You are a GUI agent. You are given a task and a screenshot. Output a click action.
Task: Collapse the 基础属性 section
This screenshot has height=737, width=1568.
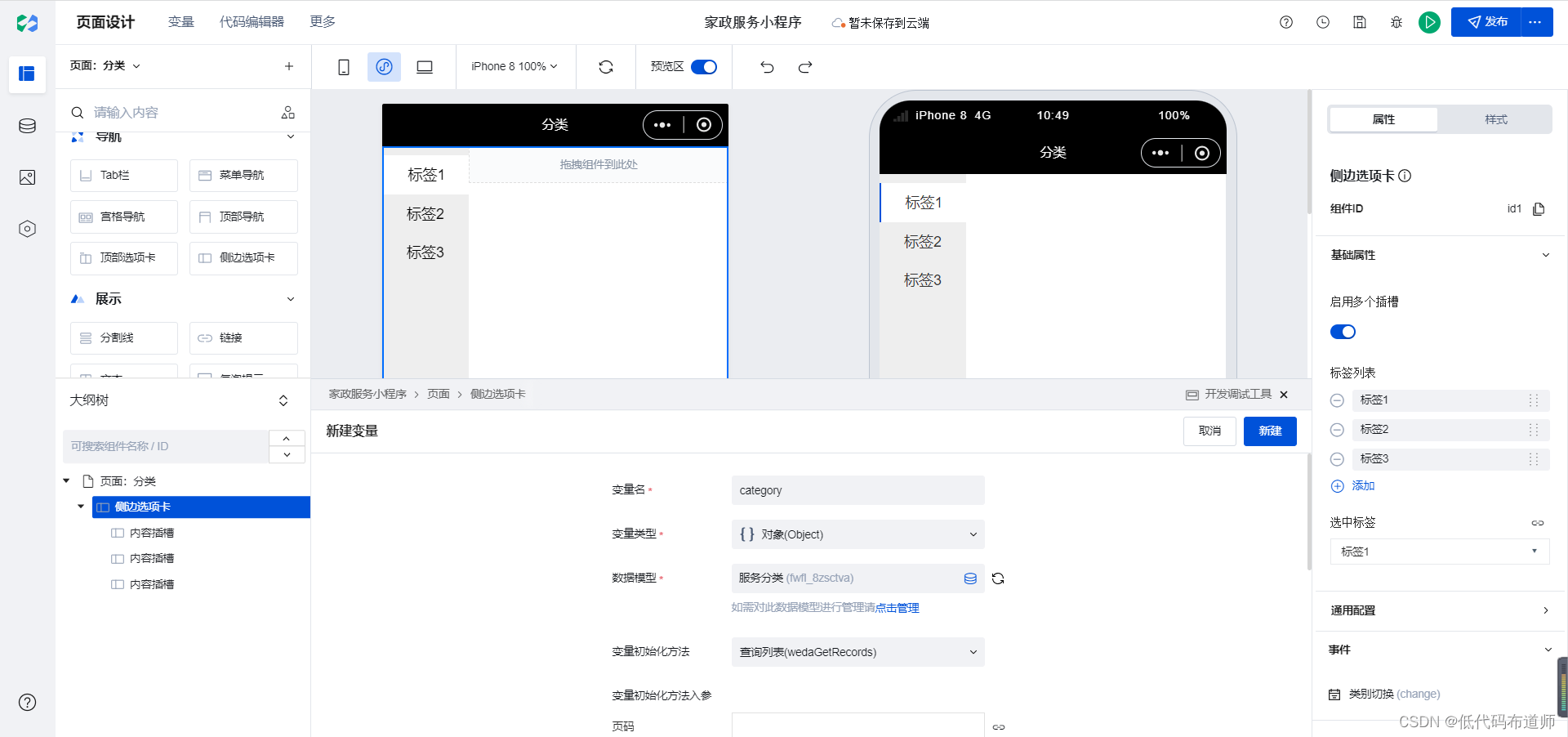click(x=1545, y=255)
